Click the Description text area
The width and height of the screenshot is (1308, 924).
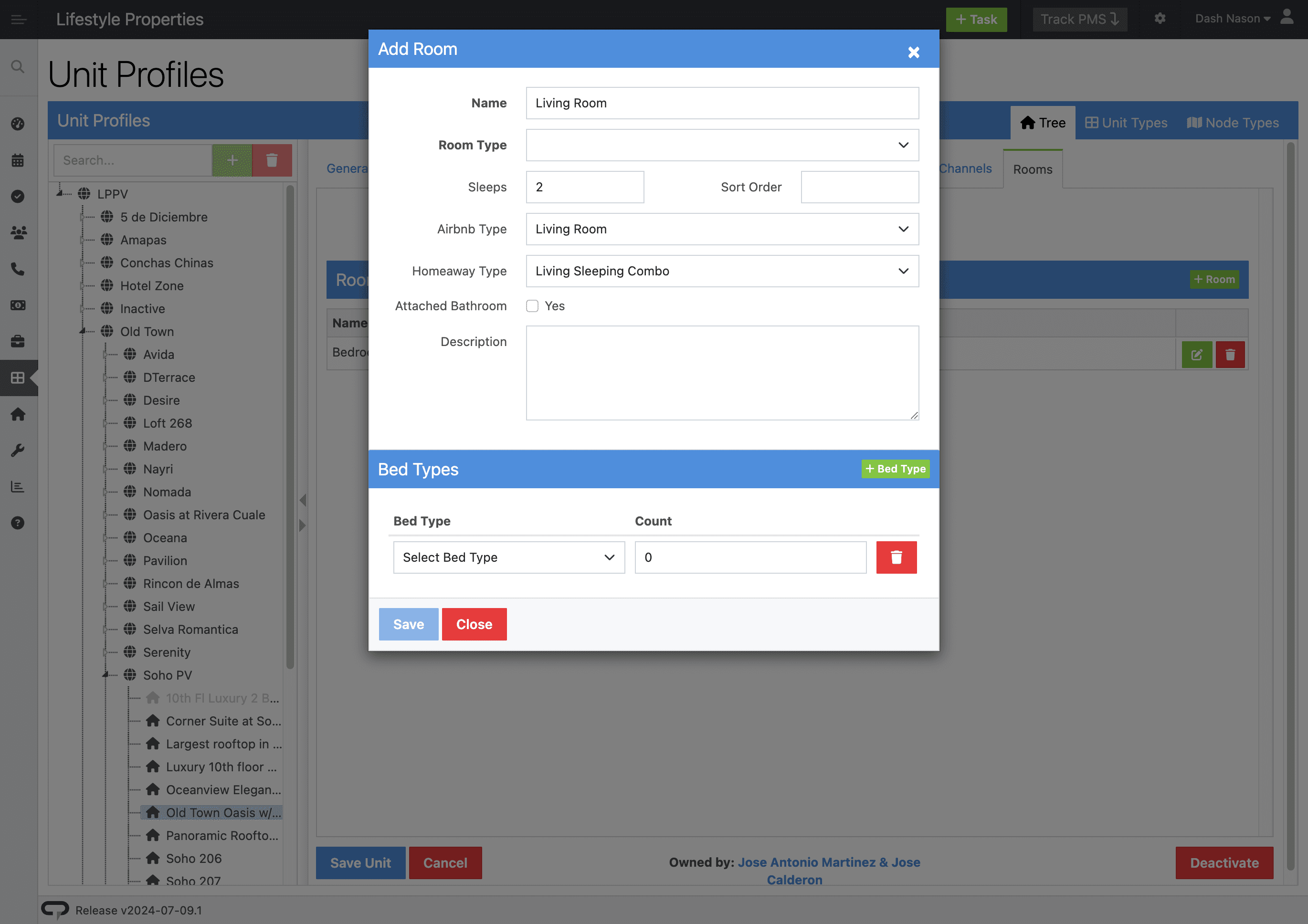[722, 373]
